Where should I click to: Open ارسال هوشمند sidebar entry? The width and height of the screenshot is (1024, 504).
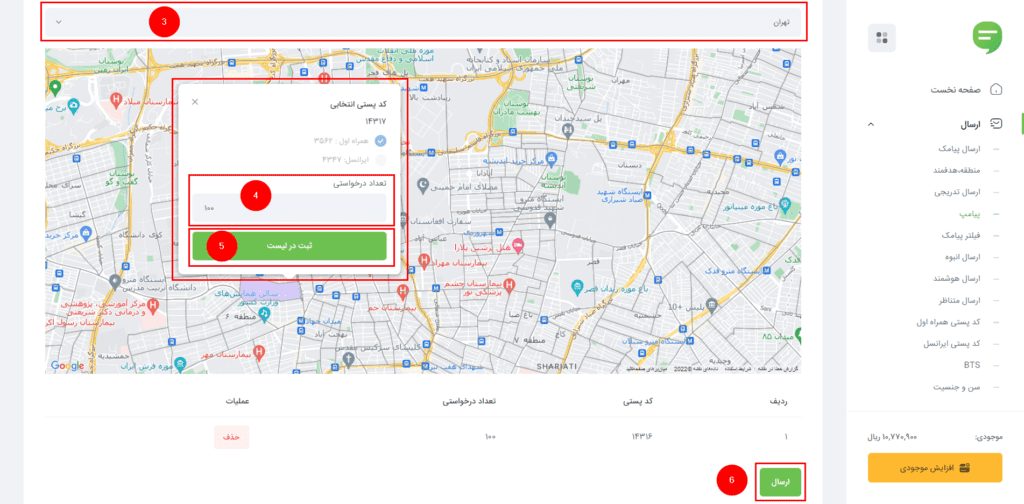(957, 279)
